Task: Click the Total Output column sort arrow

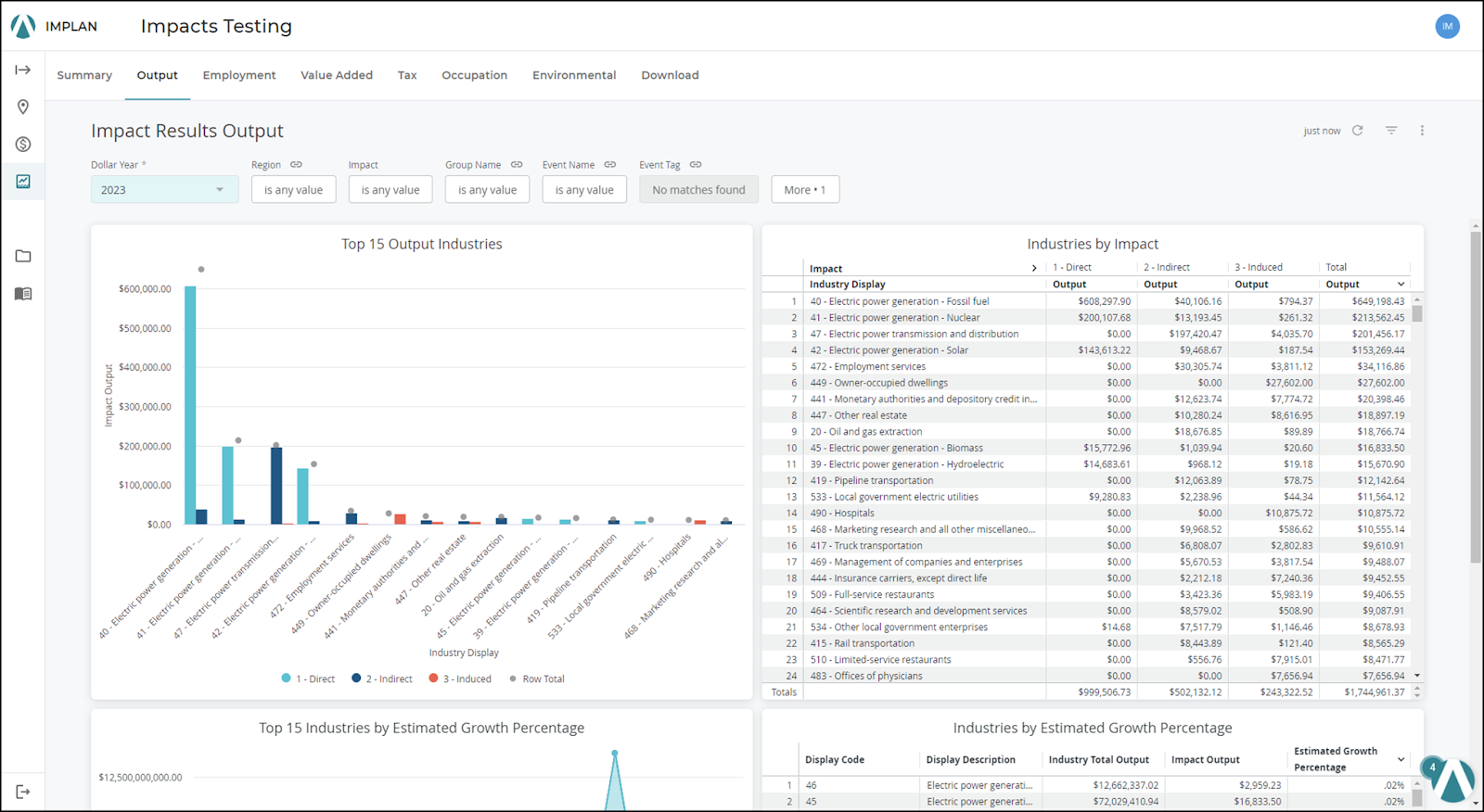Action: (x=1401, y=285)
